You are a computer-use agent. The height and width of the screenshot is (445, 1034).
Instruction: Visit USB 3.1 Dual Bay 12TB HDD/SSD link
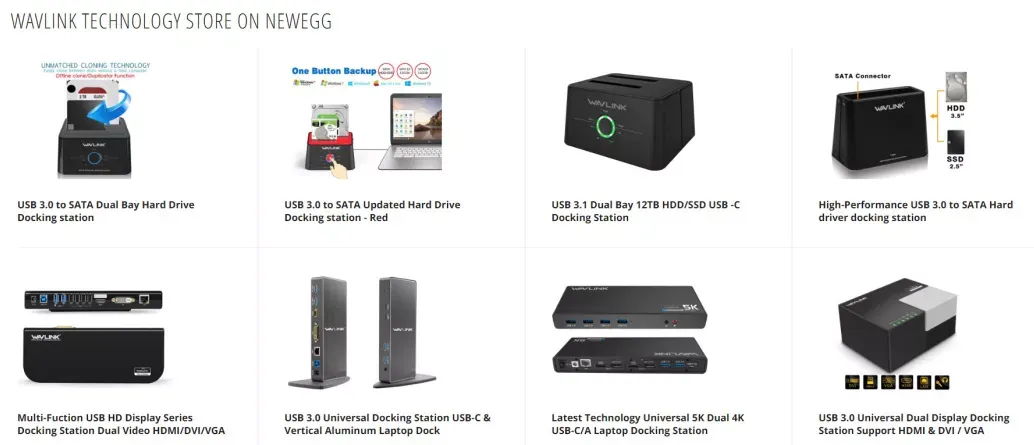click(646, 211)
